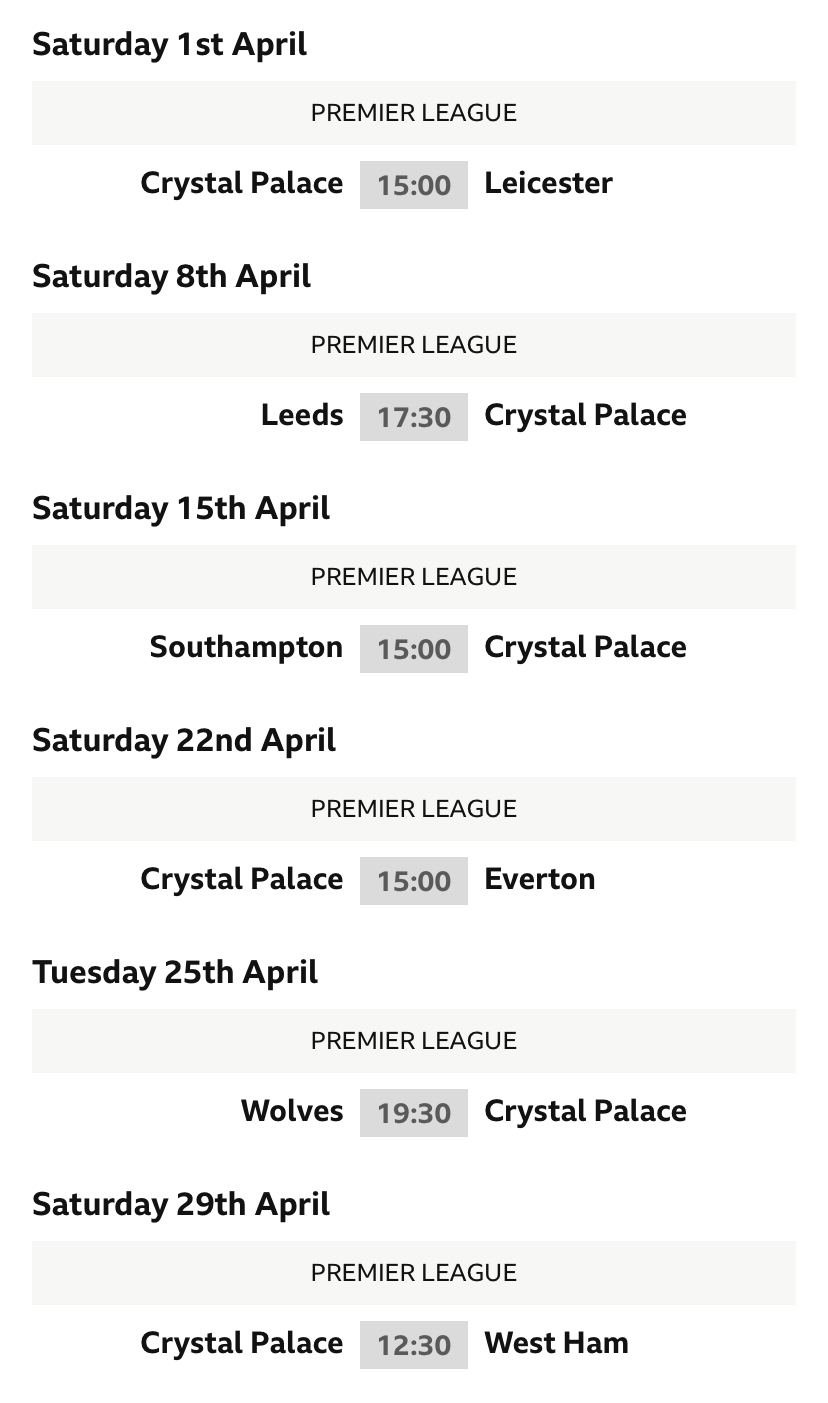The image size is (828, 1403).
Task: Open West Ham team link
Action: tap(556, 1343)
